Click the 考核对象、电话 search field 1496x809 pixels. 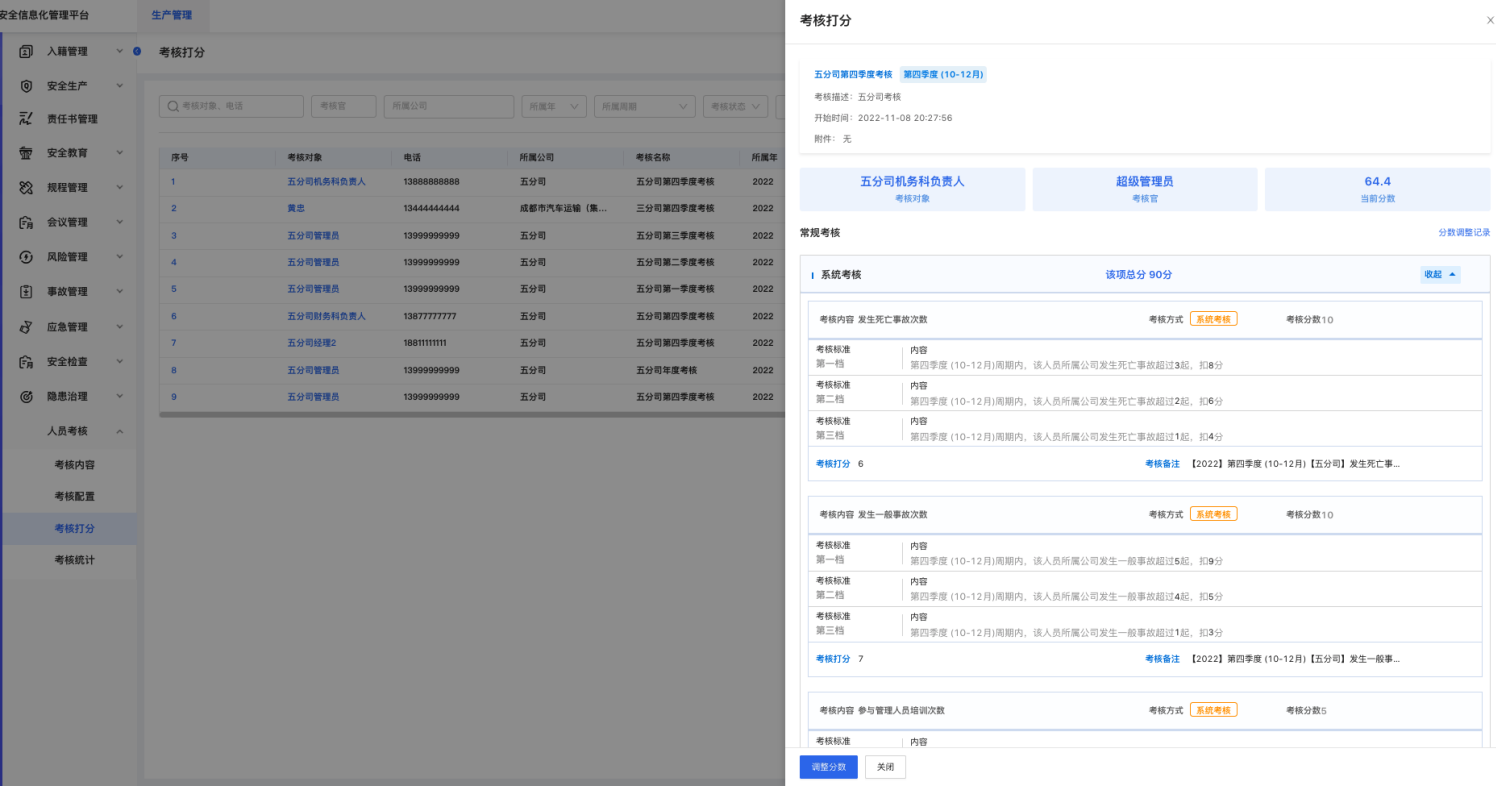pyautogui.click(x=231, y=106)
